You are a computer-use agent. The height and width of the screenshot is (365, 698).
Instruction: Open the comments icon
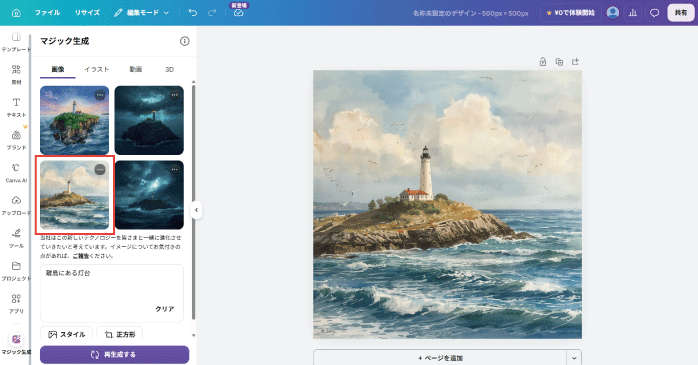click(x=654, y=13)
